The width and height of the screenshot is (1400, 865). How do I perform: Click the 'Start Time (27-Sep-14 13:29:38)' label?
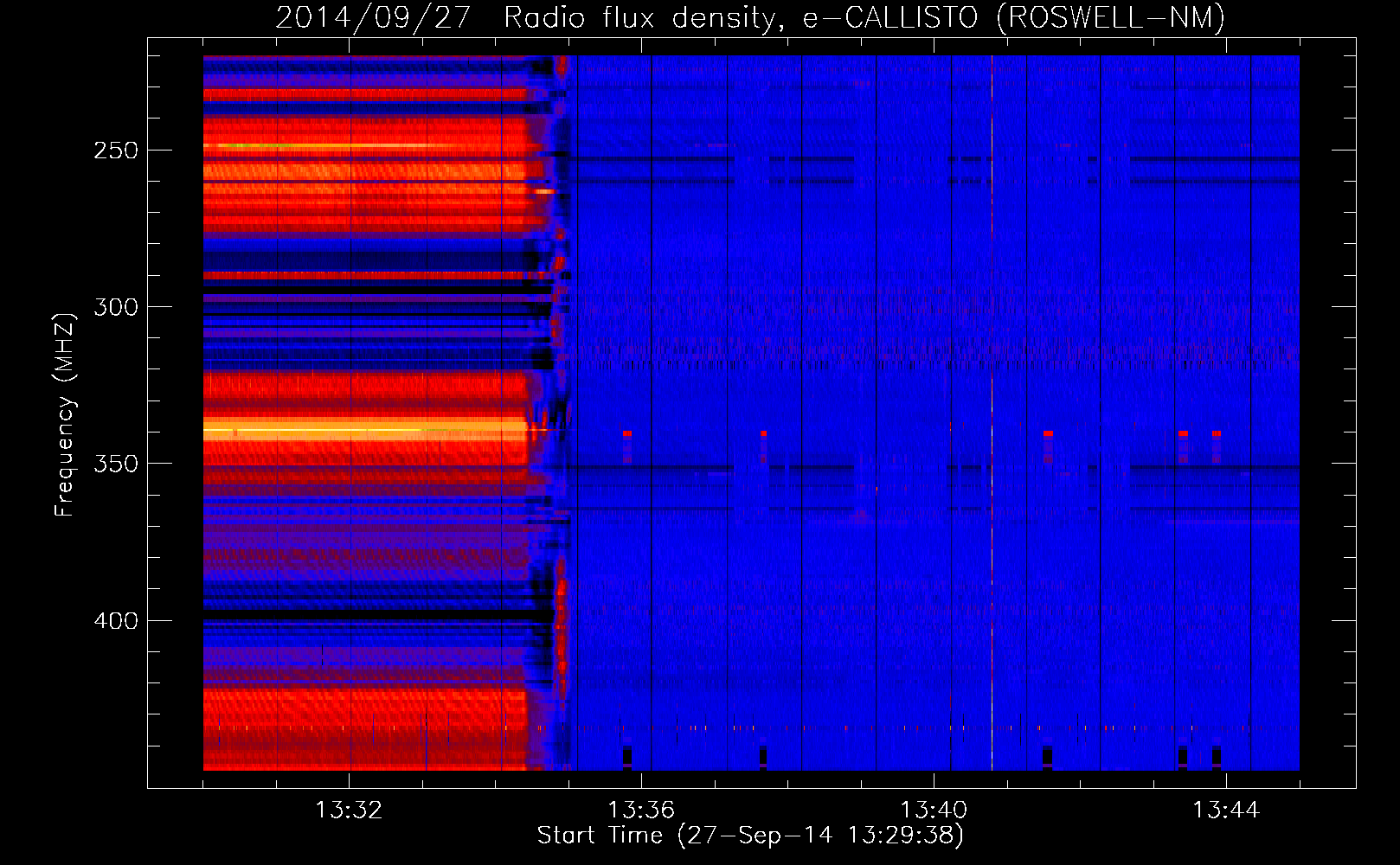pyautogui.click(x=750, y=836)
